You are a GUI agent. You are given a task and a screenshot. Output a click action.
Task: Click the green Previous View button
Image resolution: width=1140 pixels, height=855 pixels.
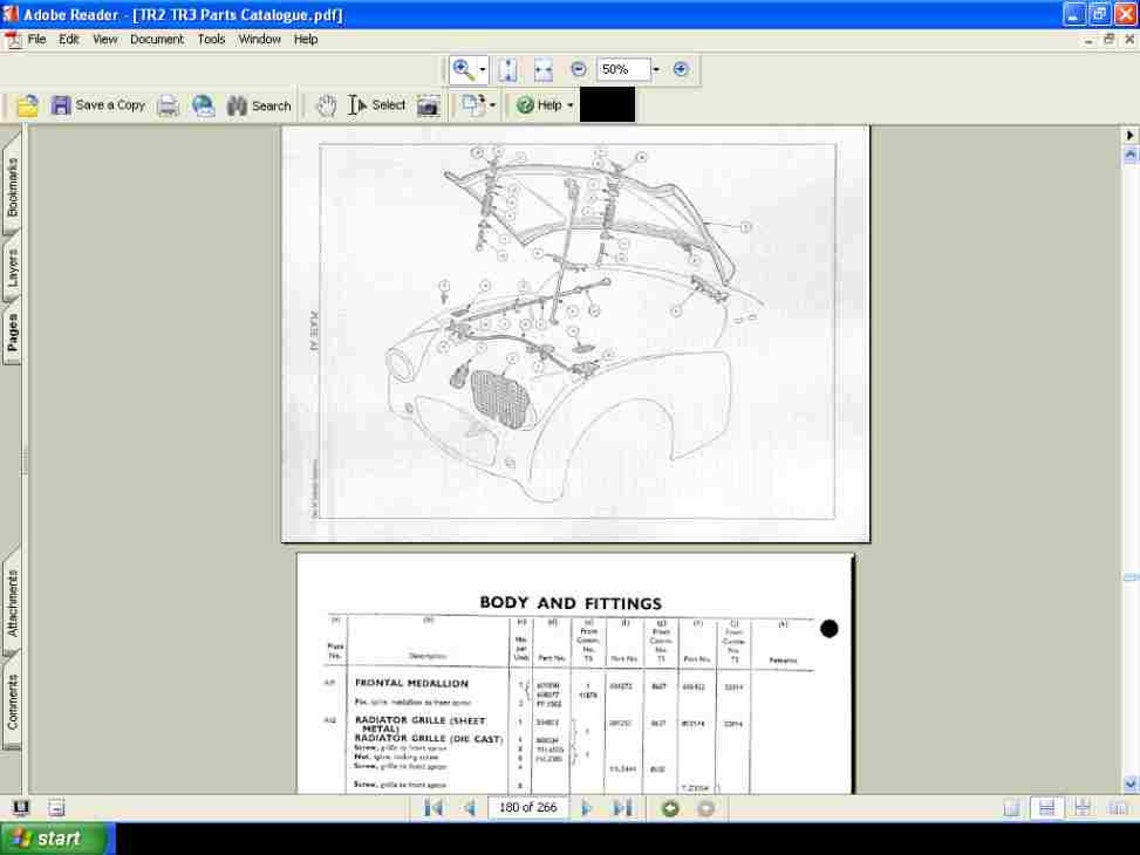point(670,808)
